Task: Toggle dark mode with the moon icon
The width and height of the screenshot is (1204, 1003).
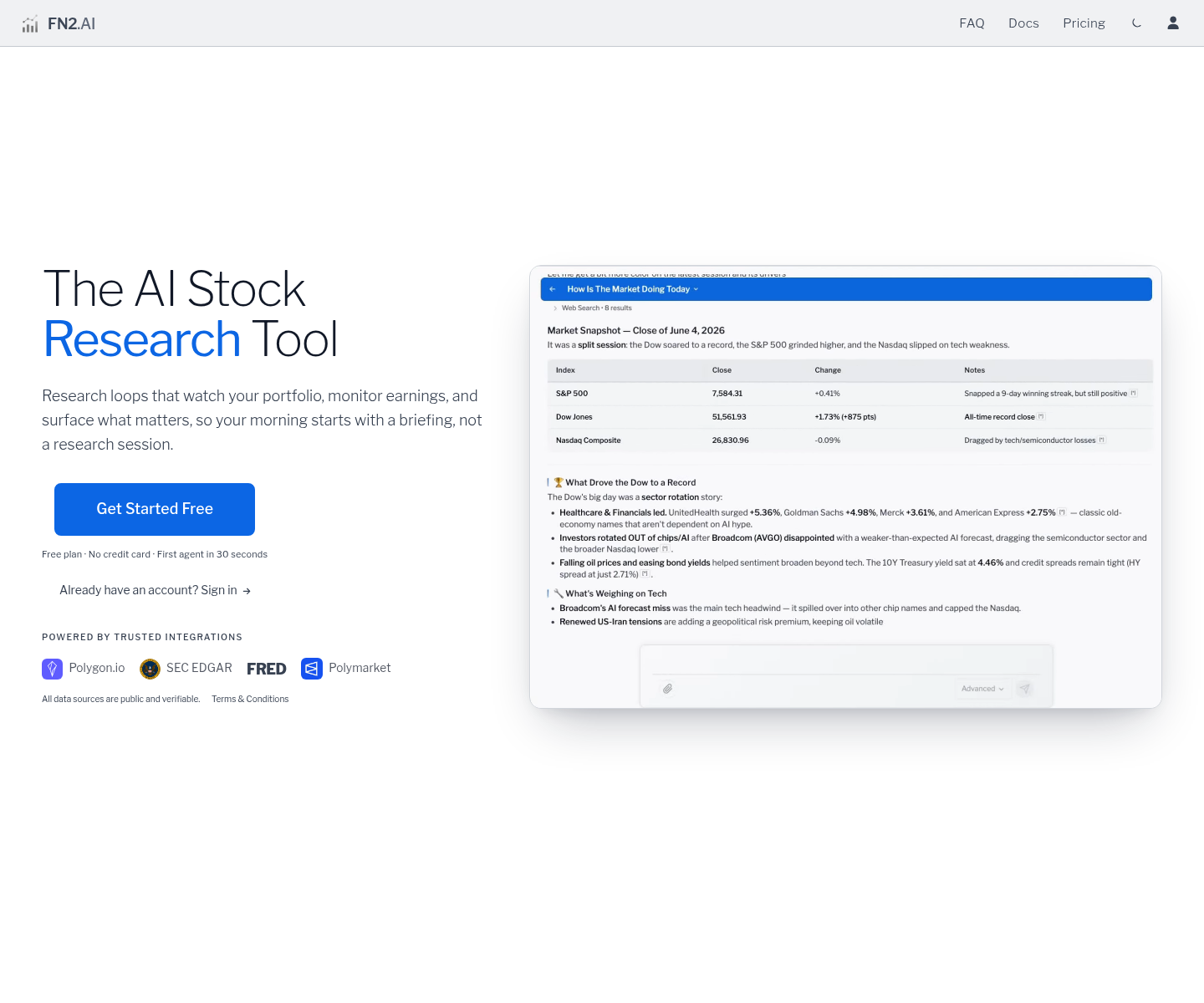Action: pyautogui.click(x=1136, y=23)
